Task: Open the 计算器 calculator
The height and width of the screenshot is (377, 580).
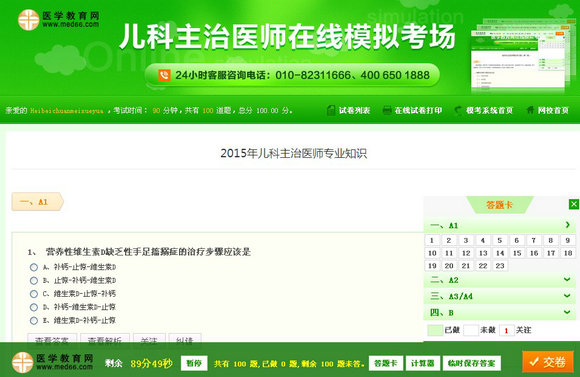Action: coord(422,363)
